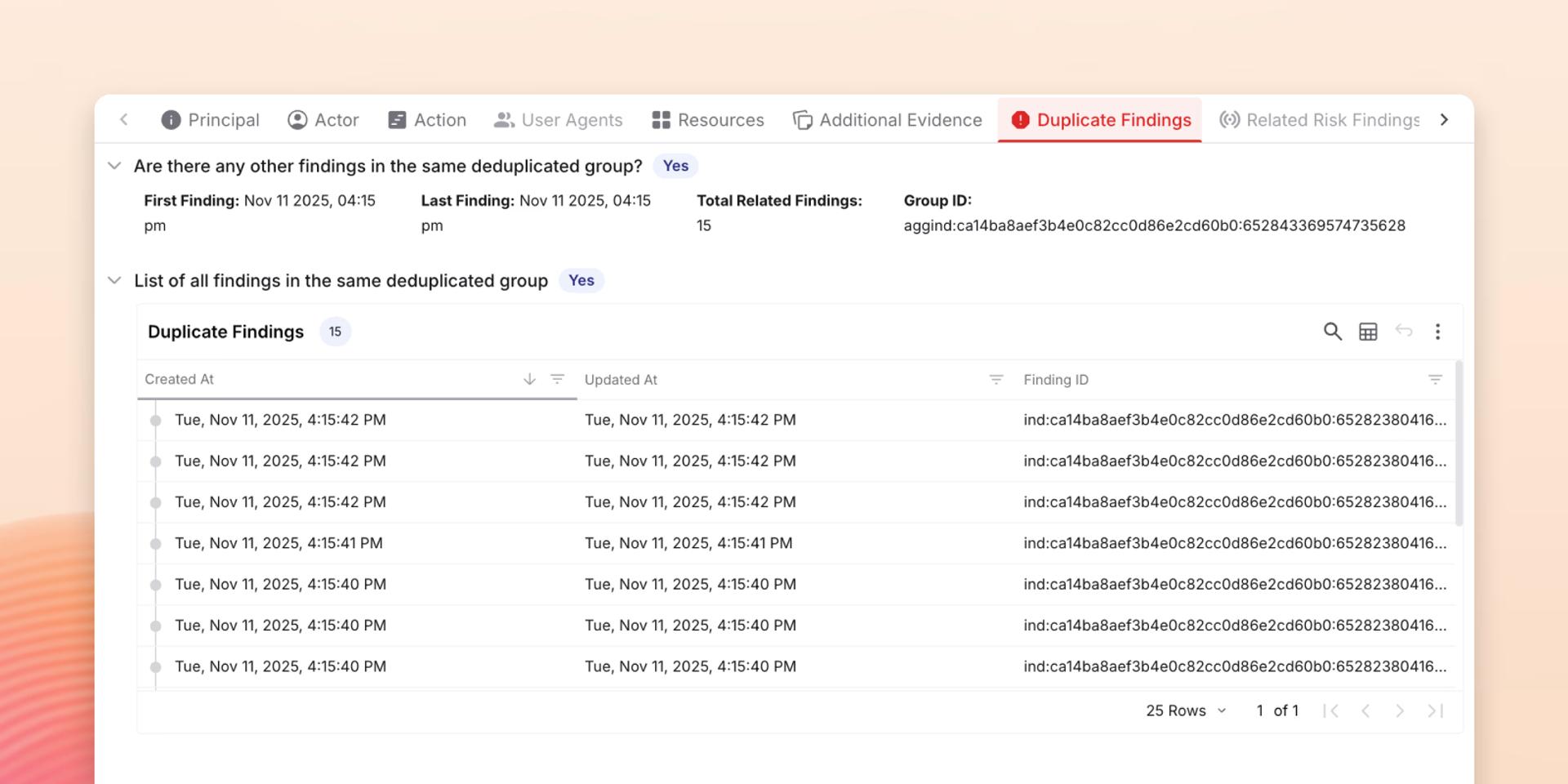Open the table's more options menu
Screen dimensions: 1568x784
1437,332
